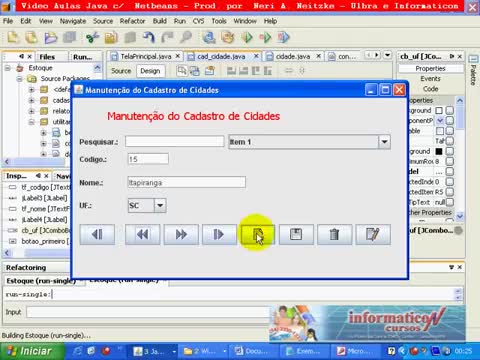Switch to the cidade.java tab

tap(293, 57)
